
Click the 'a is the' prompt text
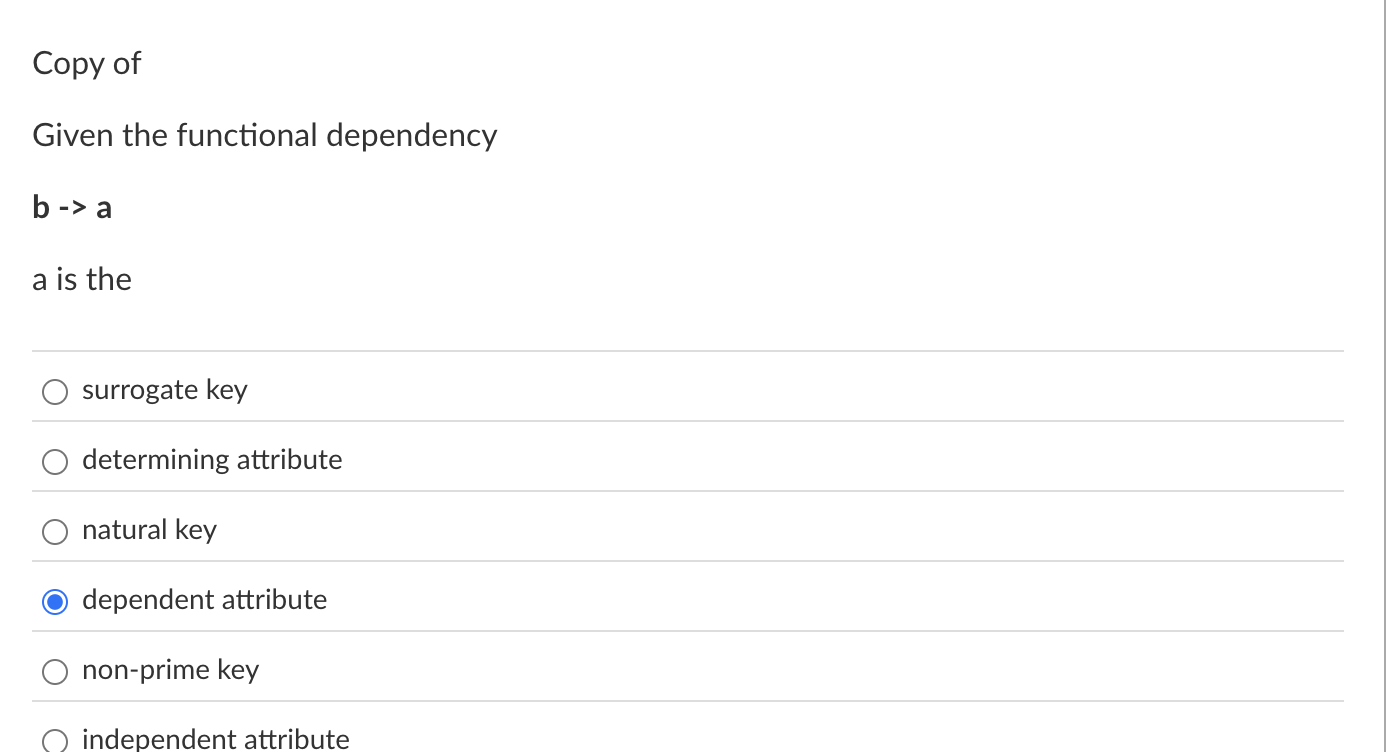(x=81, y=279)
